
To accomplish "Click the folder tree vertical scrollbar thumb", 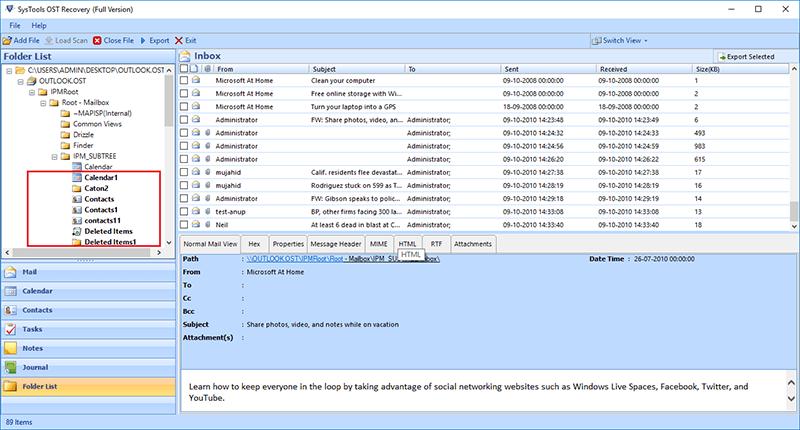I will pos(169,101).
